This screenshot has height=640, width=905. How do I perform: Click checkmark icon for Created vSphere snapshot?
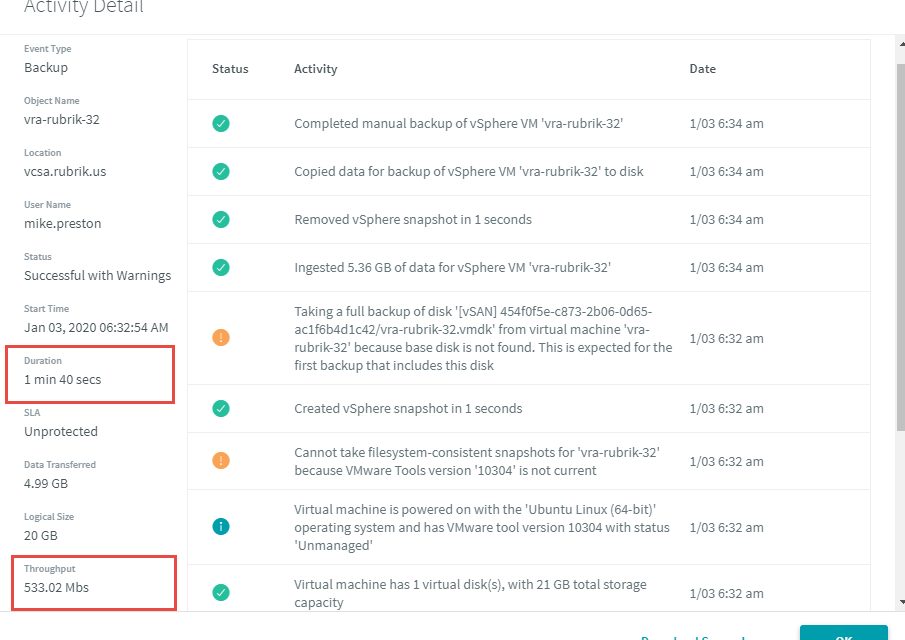[220, 409]
